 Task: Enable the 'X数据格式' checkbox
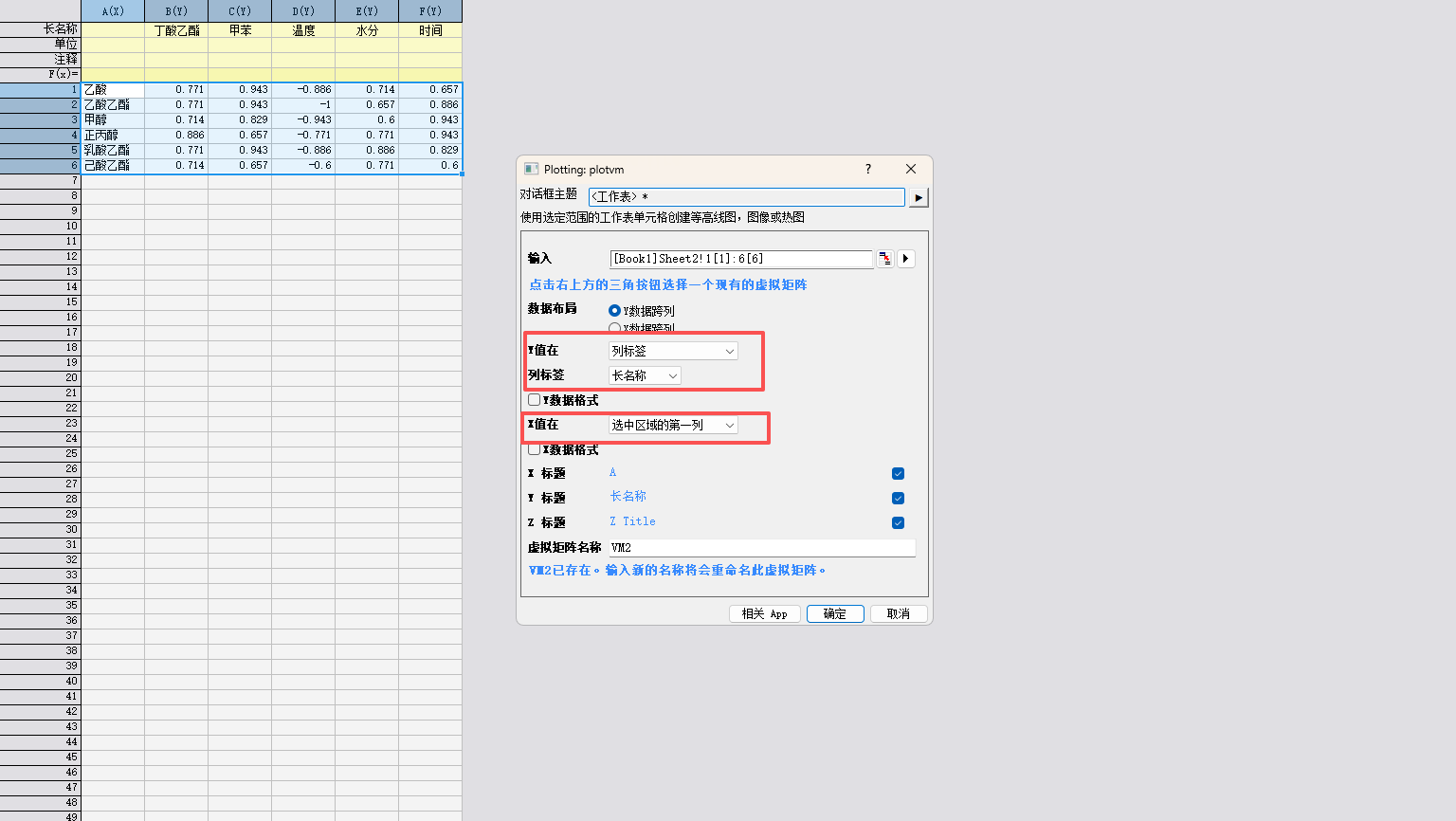tap(535, 449)
